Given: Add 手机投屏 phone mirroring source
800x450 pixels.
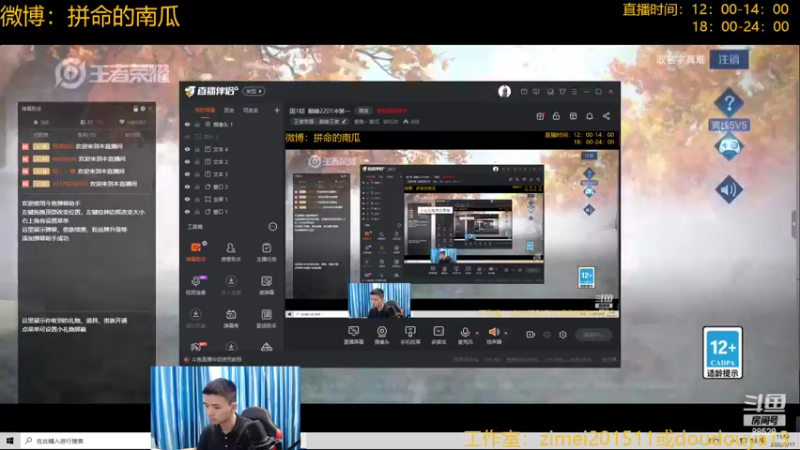Looking at the screenshot, I should (410, 335).
